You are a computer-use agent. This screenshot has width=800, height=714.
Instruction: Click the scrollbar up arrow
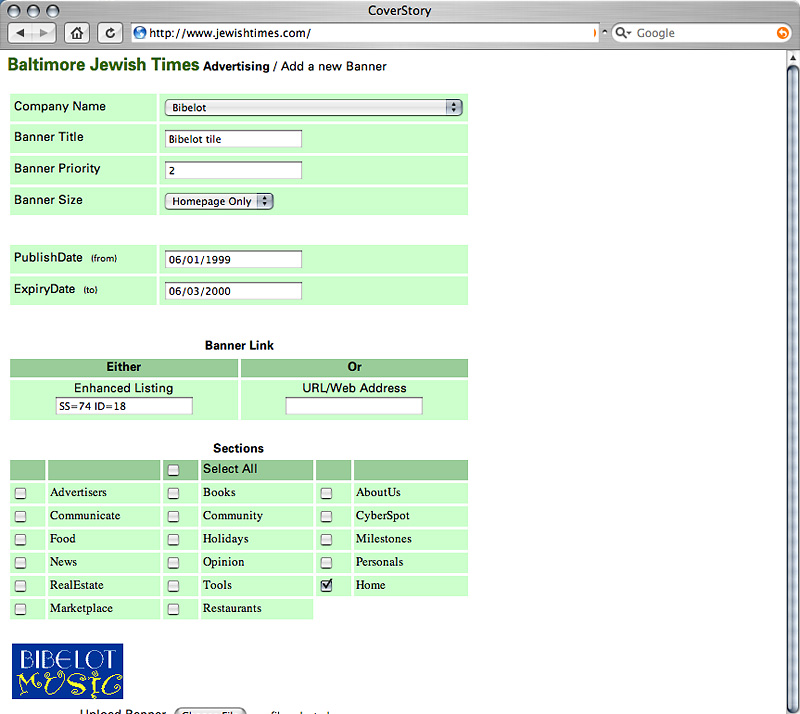[793, 57]
